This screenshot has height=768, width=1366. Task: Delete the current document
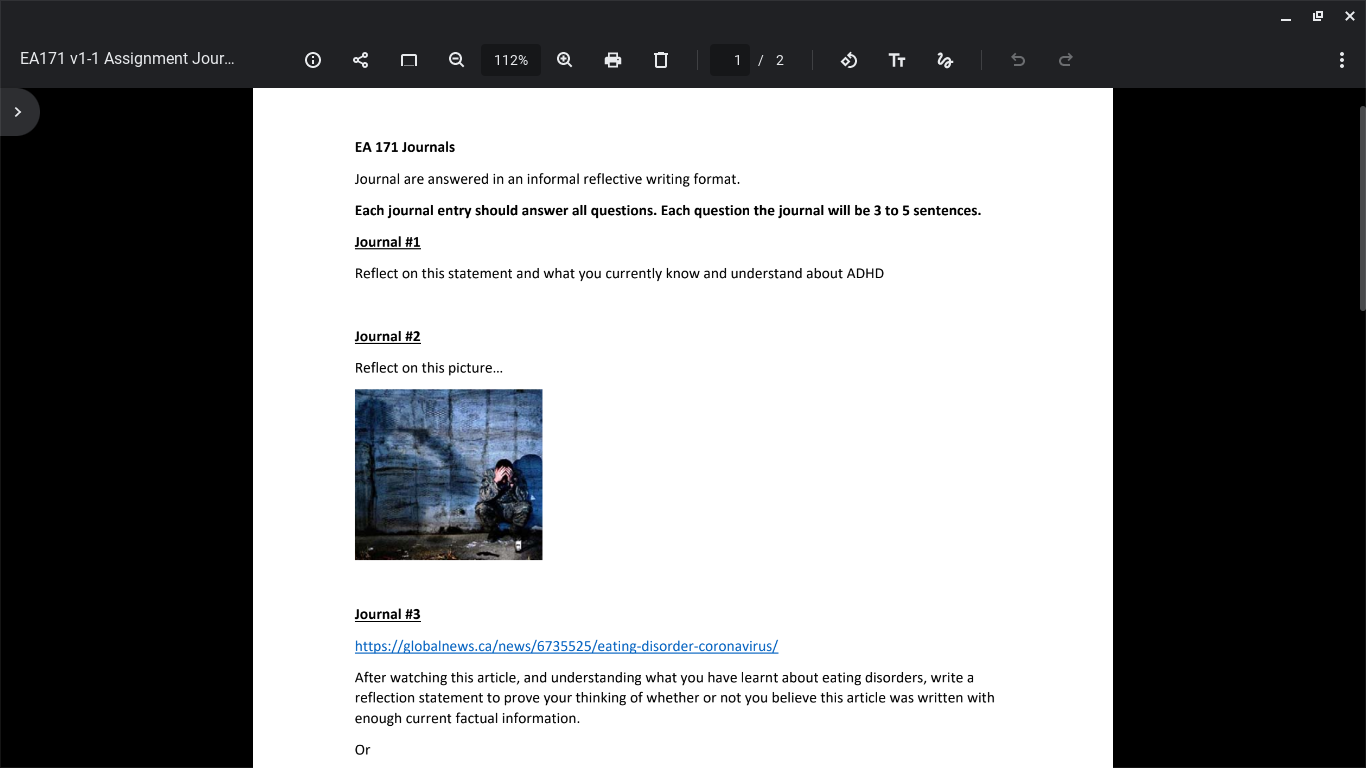[x=661, y=60]
